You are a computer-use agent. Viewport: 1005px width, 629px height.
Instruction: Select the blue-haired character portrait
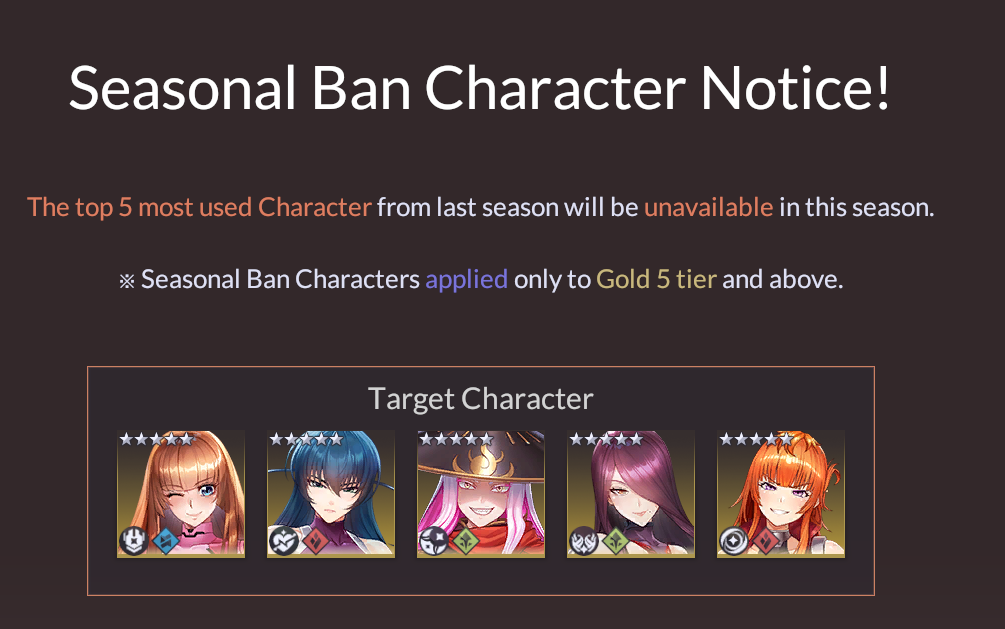[x=331, y=494]
